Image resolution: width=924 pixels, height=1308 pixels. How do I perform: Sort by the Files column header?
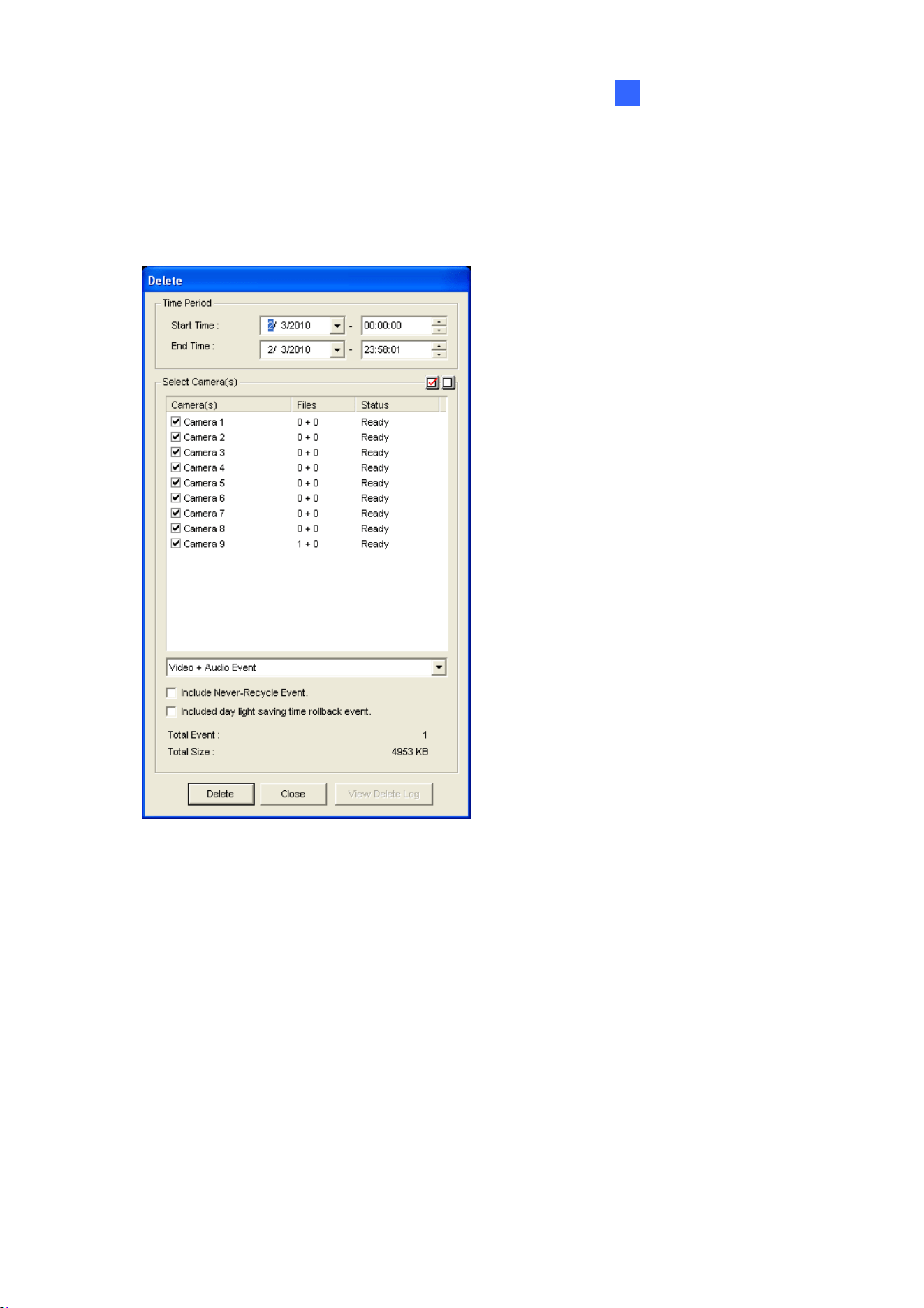coord(323,405)
